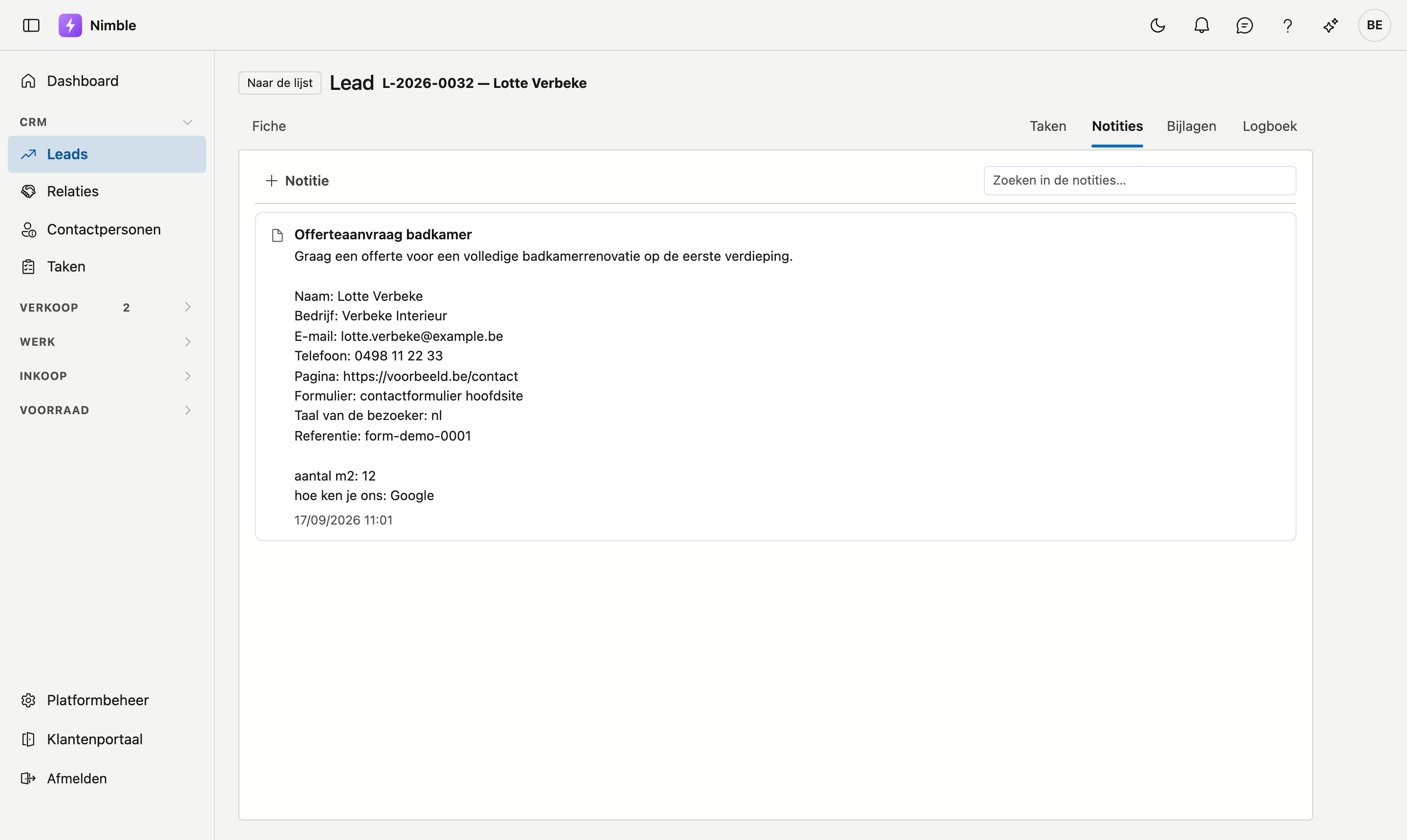The image size is (1407, 840).
Task: Expand the VOORRAAD section
Action: (x=107, y=410)
